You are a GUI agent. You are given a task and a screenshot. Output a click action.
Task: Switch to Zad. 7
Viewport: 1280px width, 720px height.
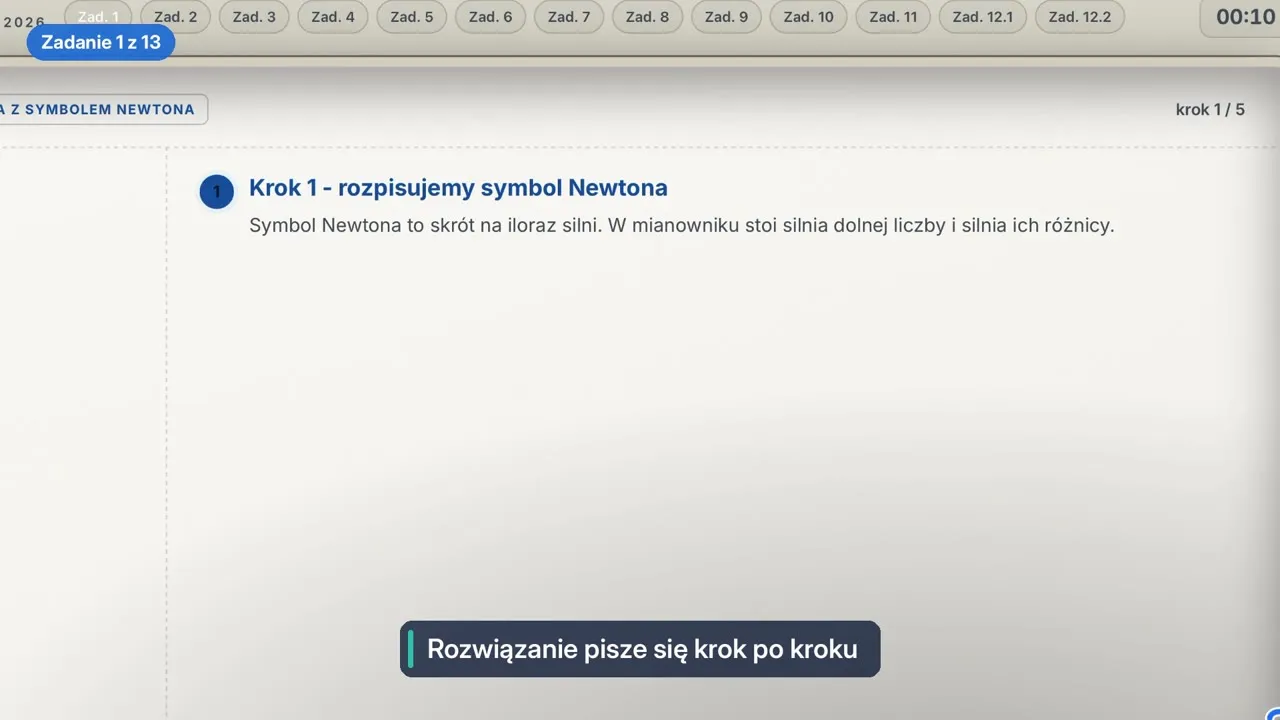[569, 17]
